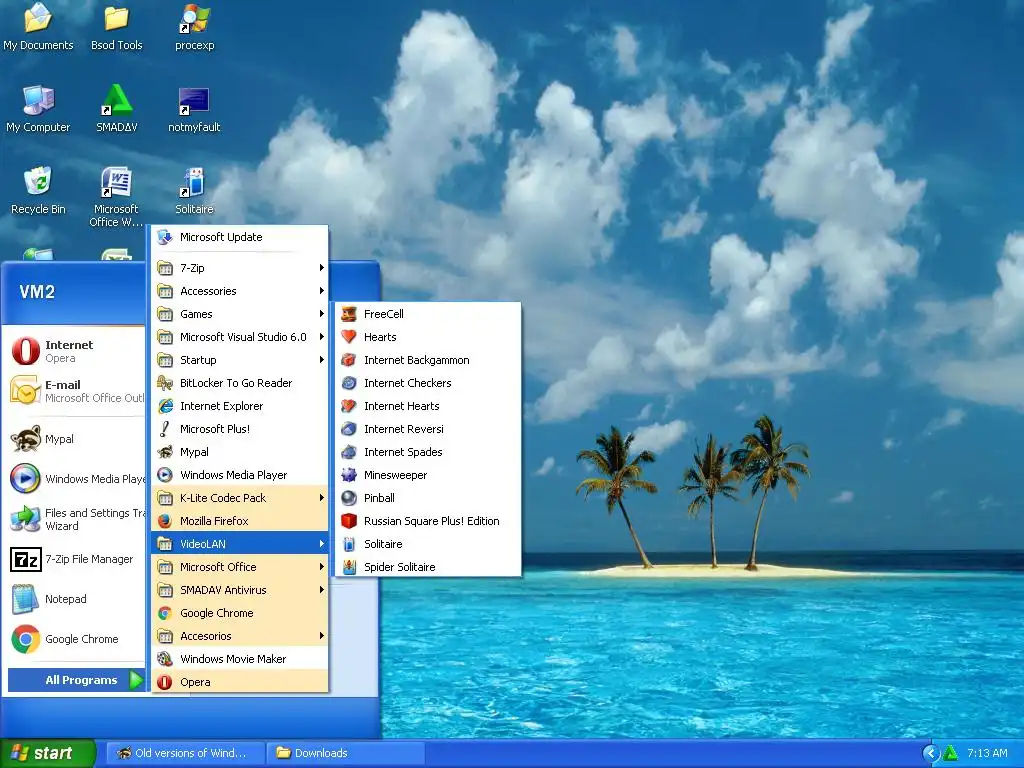Click the 7:13 AM clock
Screen dimensions: 1024x768
(x=987, y=753)
